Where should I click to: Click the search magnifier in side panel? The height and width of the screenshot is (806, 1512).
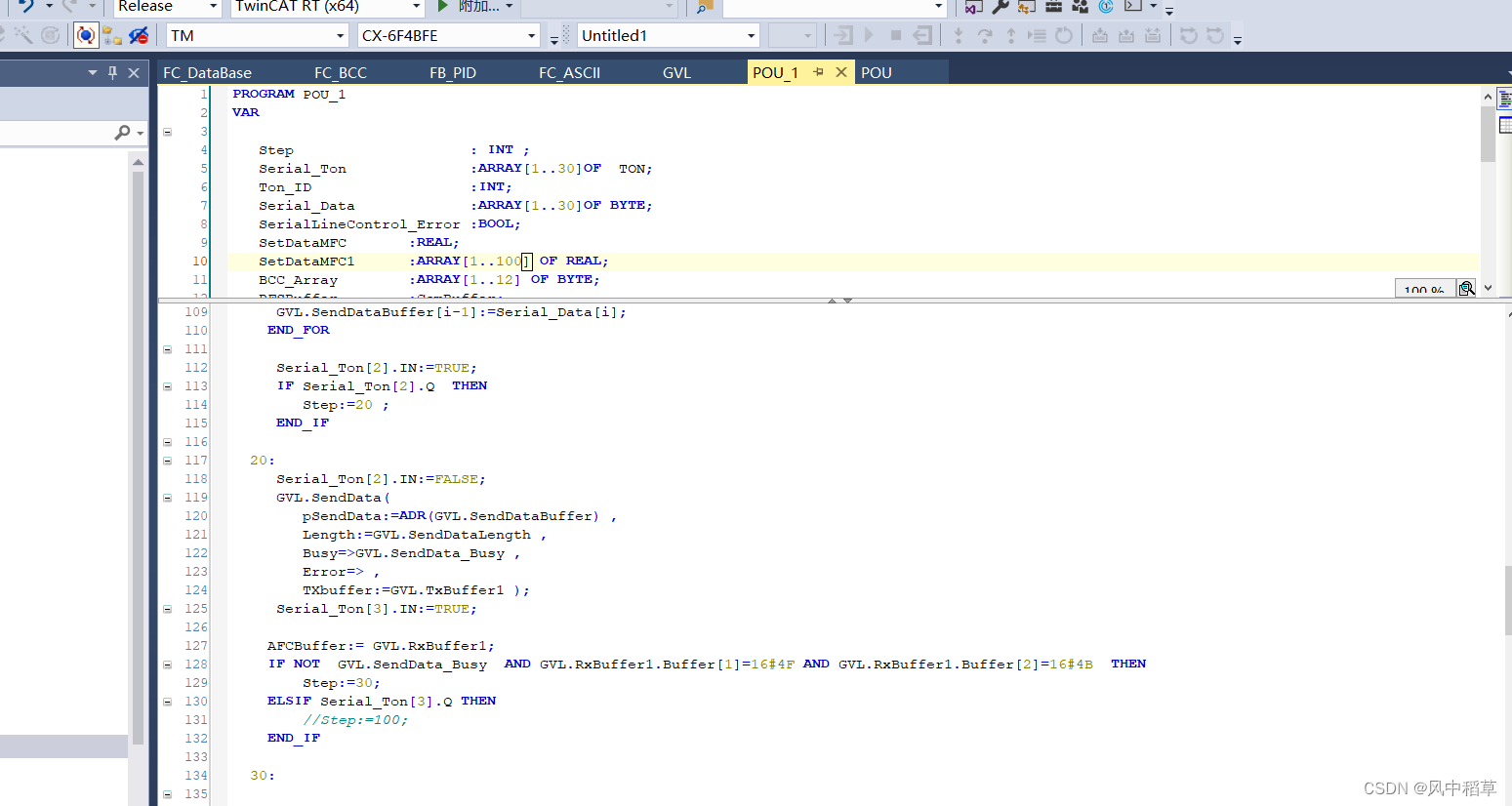pos(122,132)
